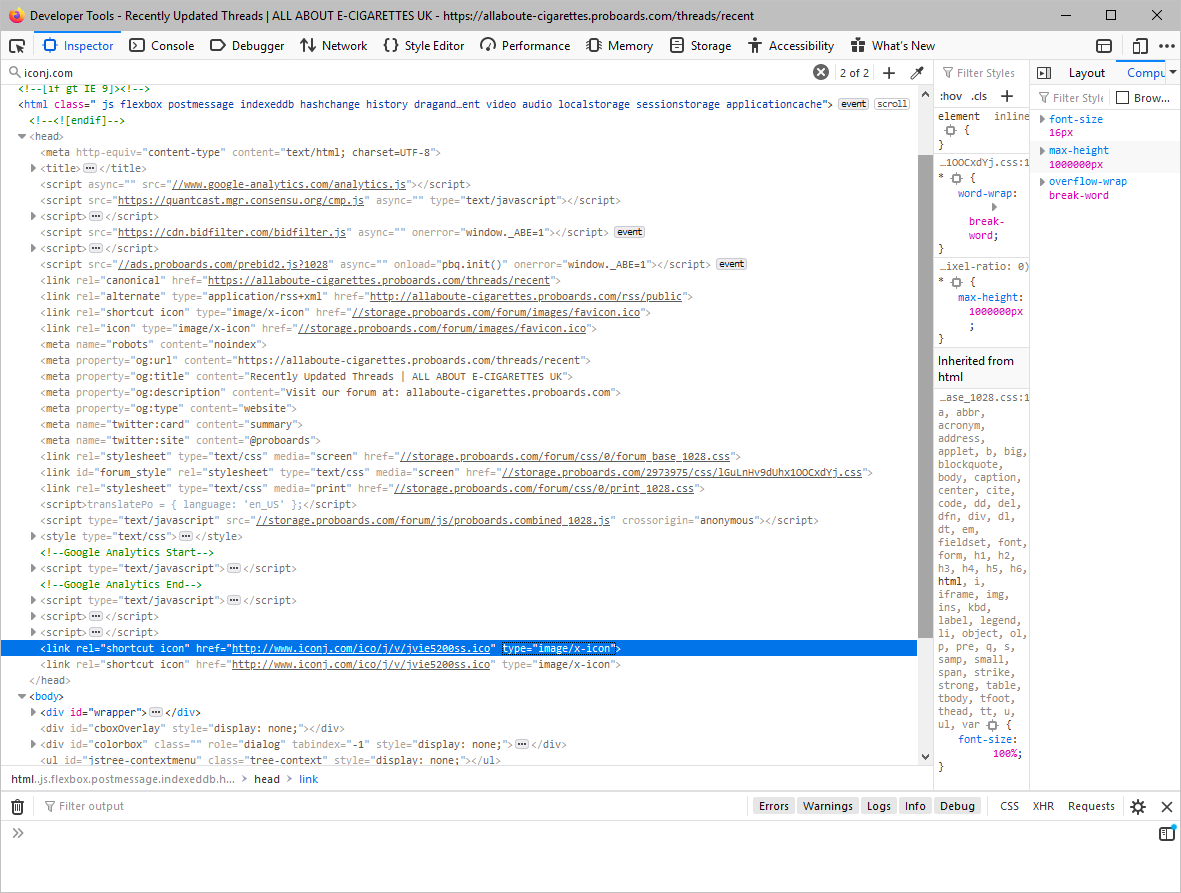Close the split console
Screen dimensions: 1181x893
pyautogui.click(x=1167, y=806)
